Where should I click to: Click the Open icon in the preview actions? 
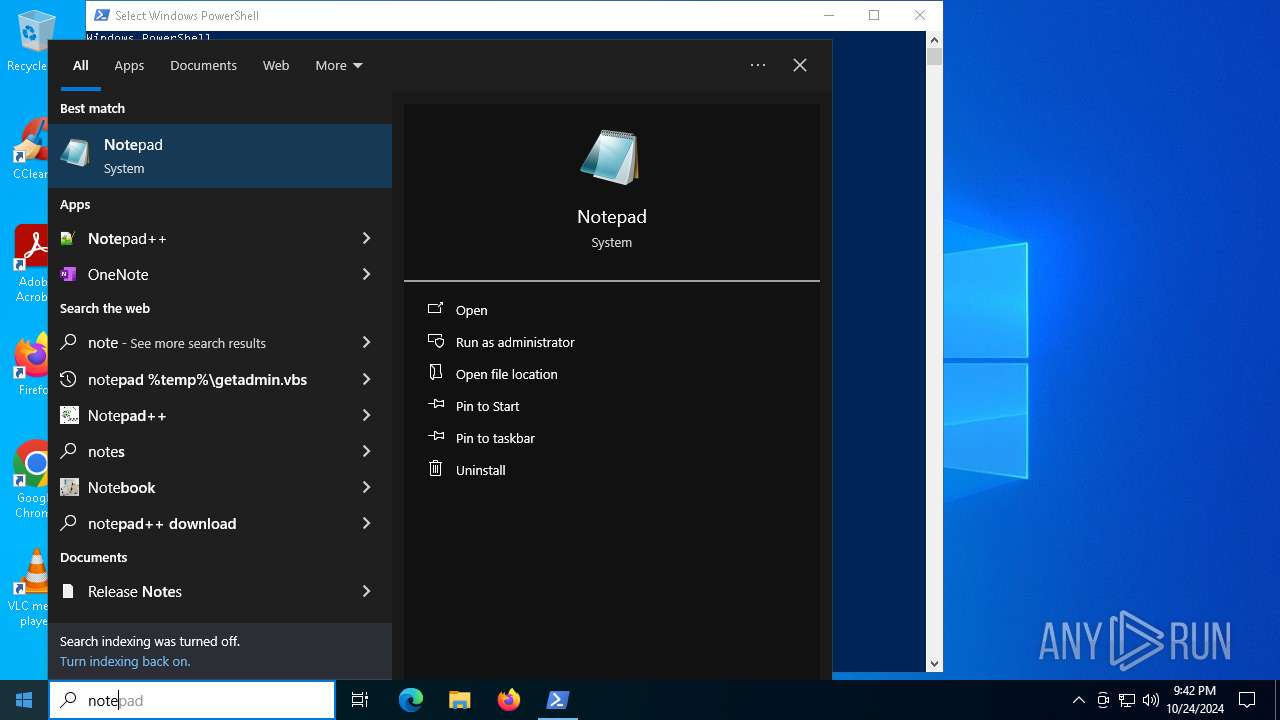[435, 309]
